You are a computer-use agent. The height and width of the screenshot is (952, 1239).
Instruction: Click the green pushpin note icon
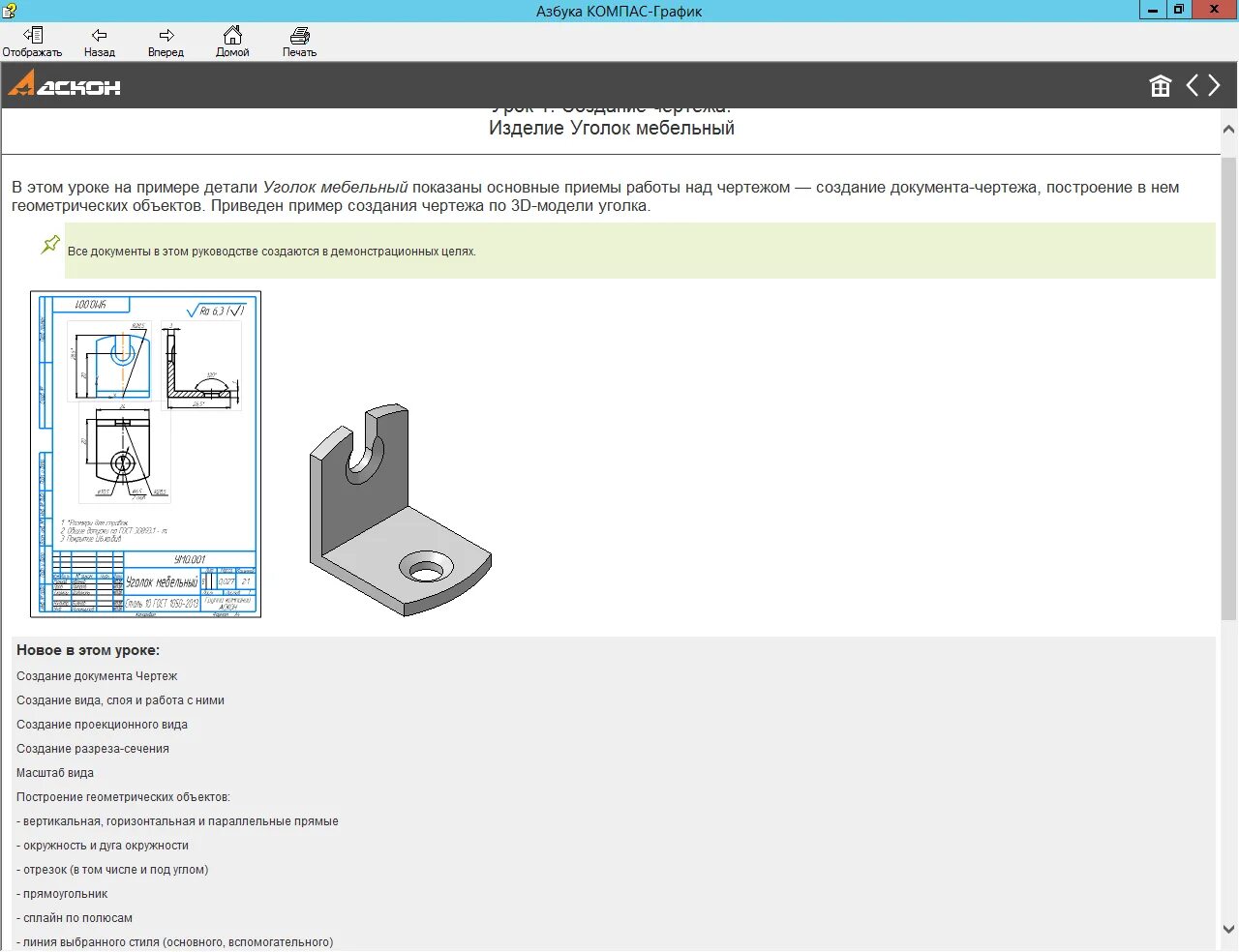[x=50, y=244]
